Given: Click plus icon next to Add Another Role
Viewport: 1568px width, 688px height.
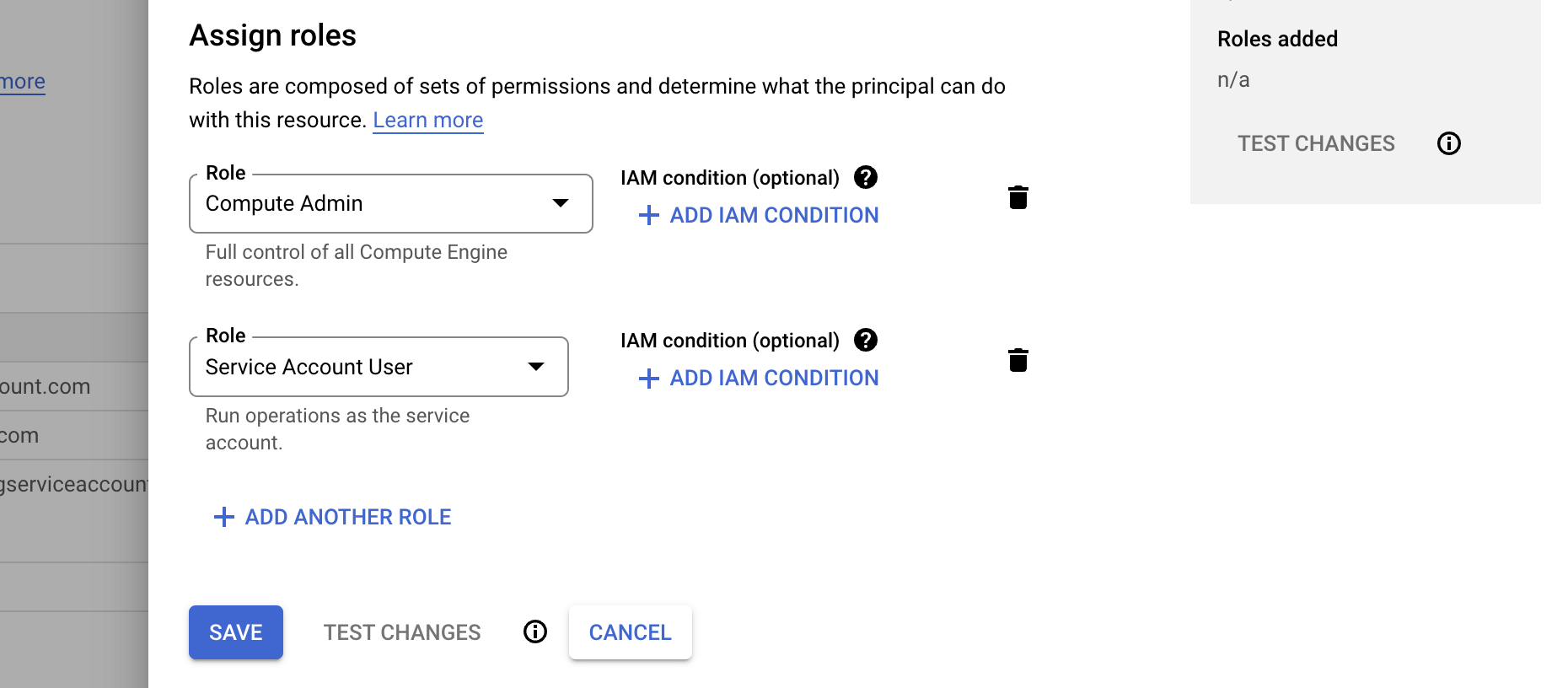Looking at the screenshot, I should tap(223, 517).
